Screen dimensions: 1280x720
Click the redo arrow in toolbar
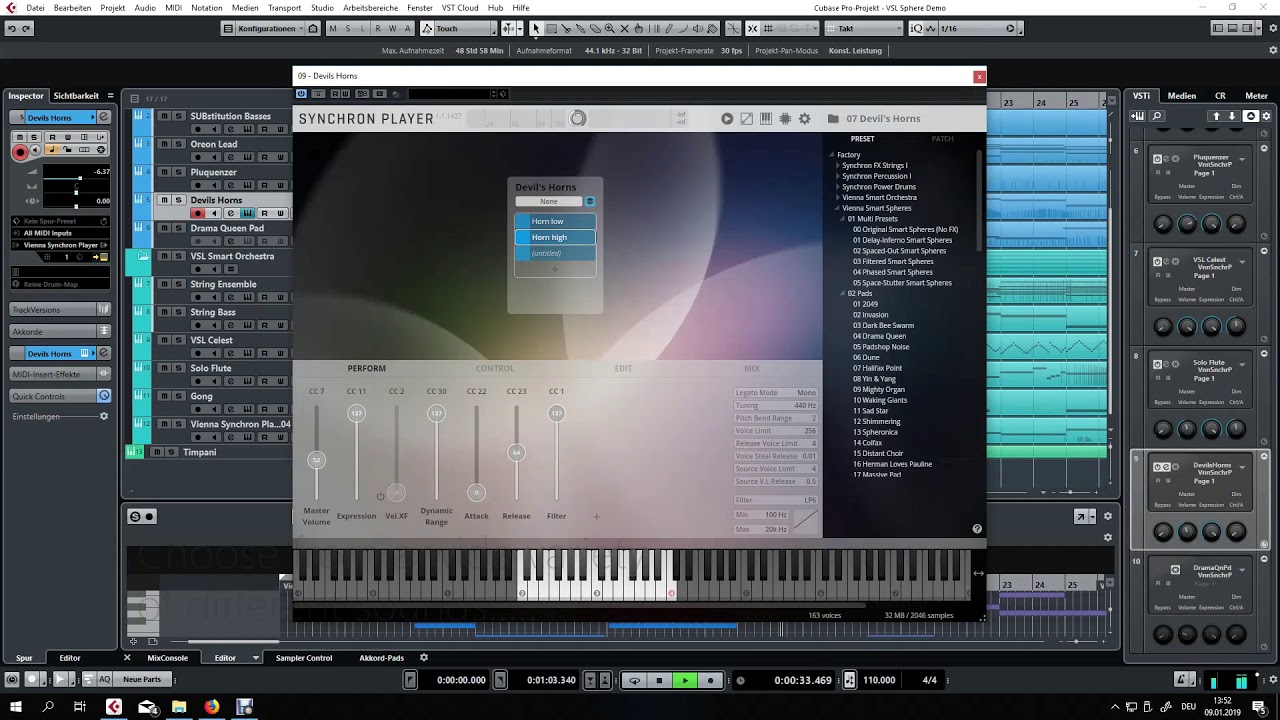click(27, 28)
